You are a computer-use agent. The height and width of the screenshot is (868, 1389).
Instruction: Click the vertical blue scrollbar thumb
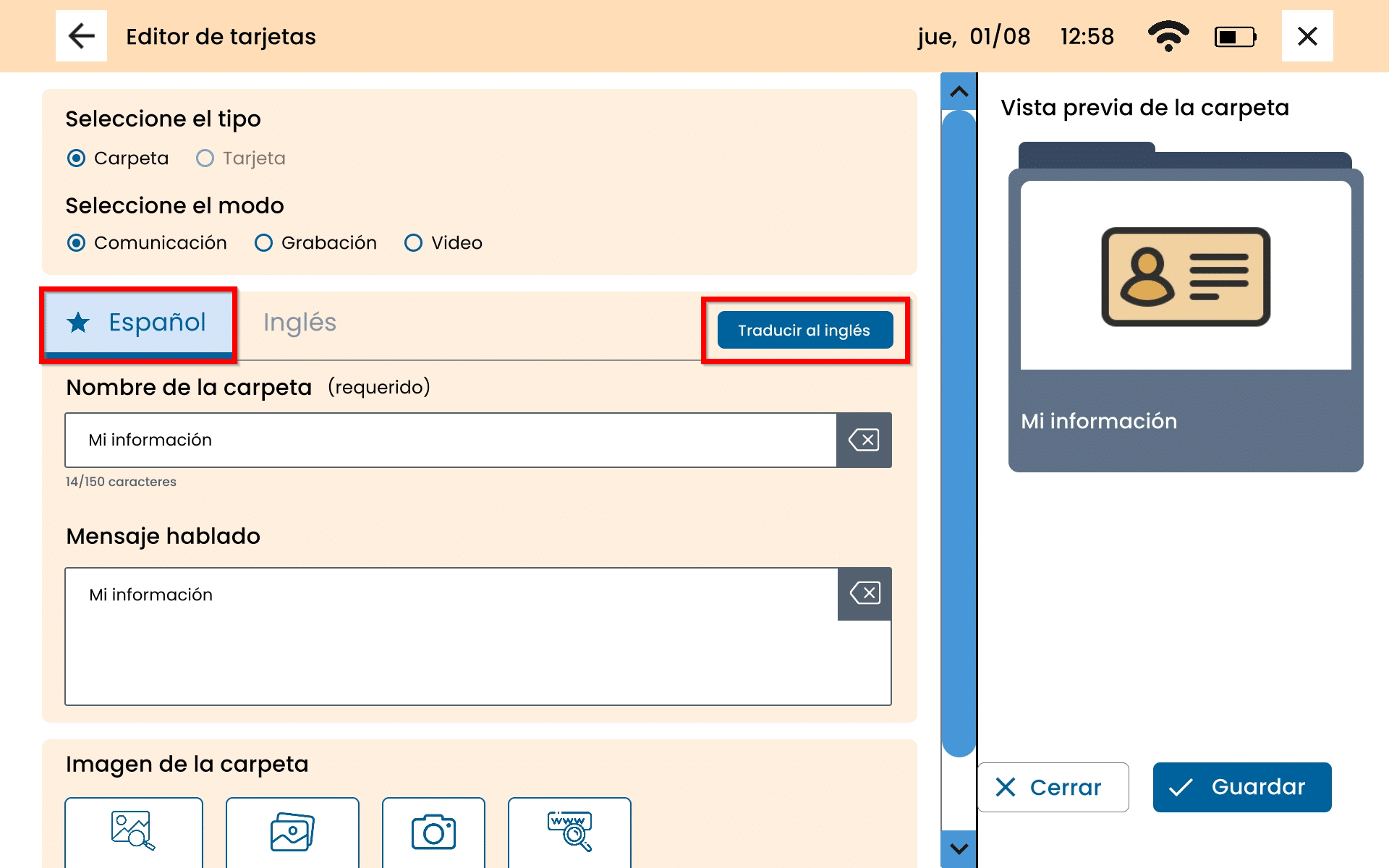pyautogui.click(x=959, y=434)
